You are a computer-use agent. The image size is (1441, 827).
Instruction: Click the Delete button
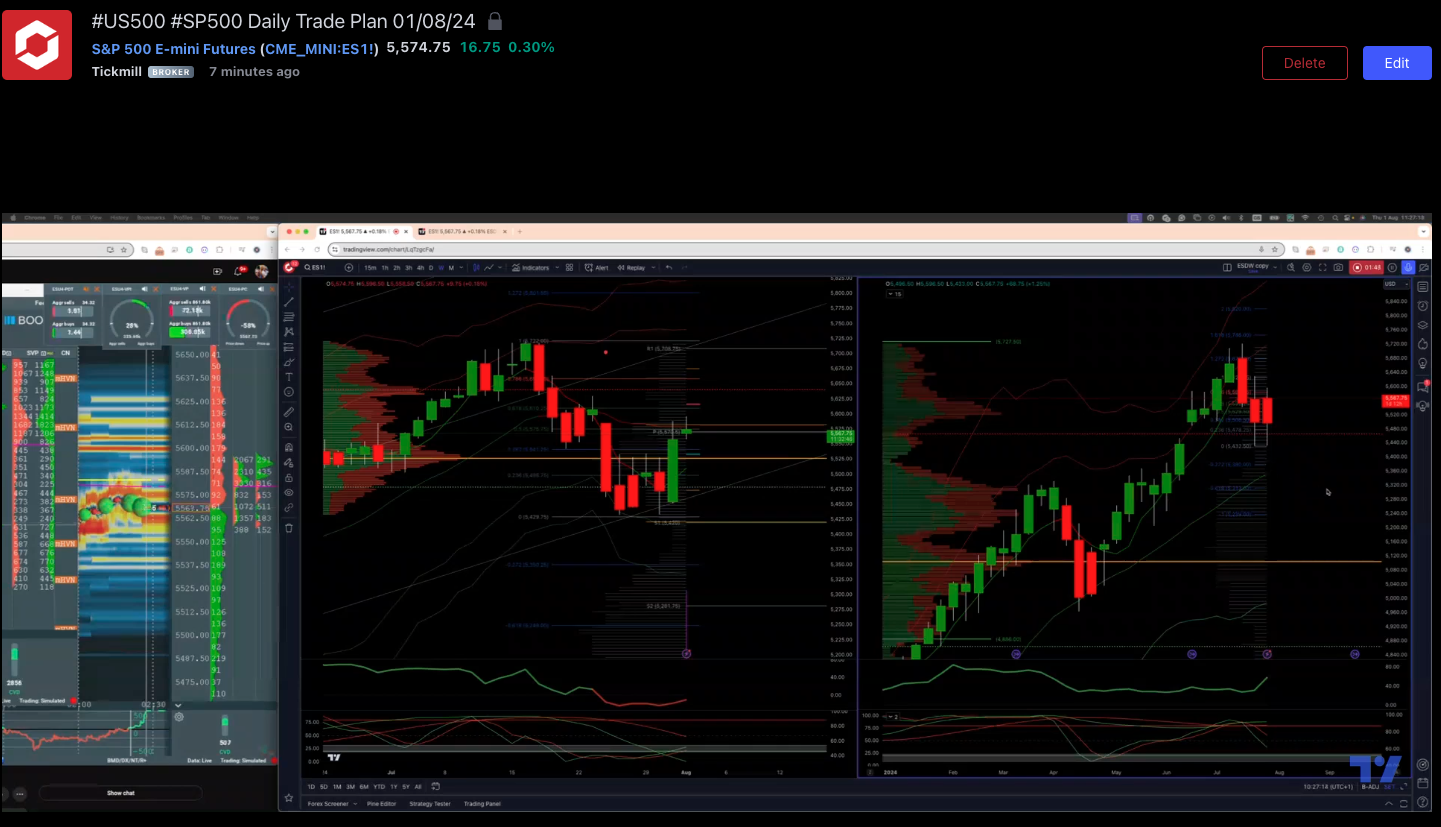(1305, 63)
